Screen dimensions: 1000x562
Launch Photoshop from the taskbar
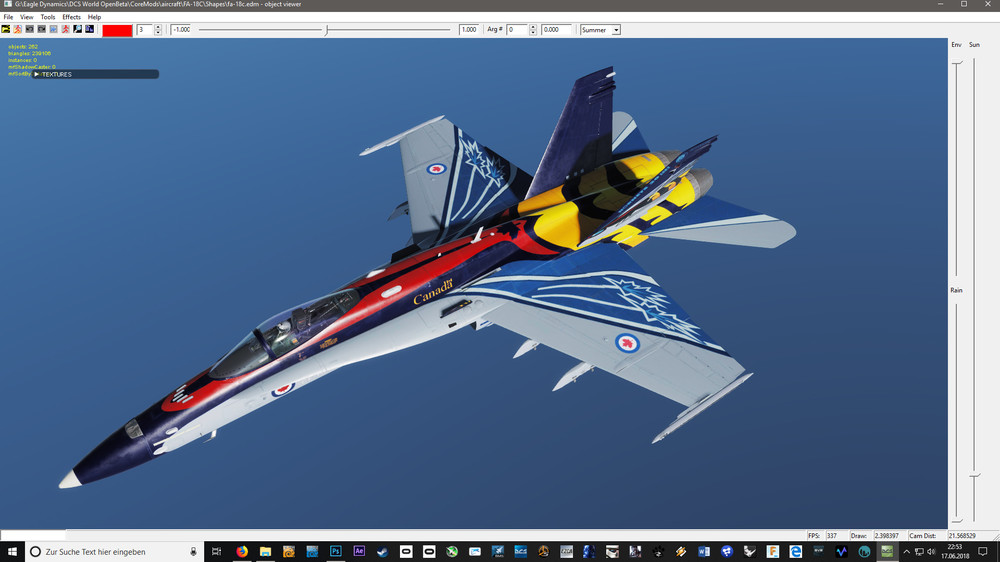pyautogui.click(x=336, y=551)
